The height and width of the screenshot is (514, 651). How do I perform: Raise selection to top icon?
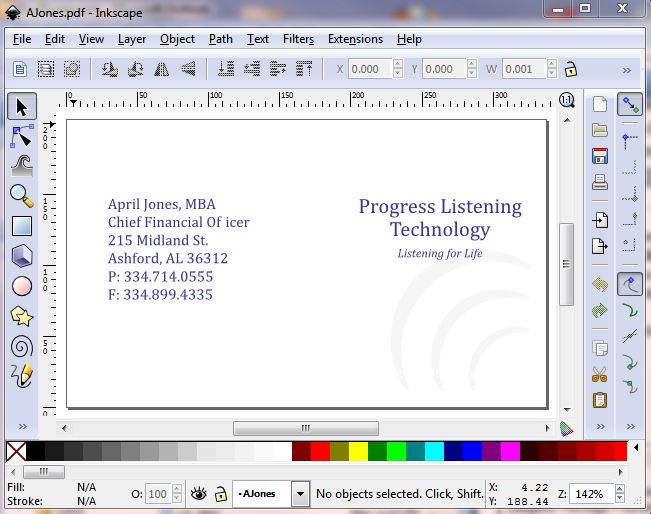coord(304,69)
